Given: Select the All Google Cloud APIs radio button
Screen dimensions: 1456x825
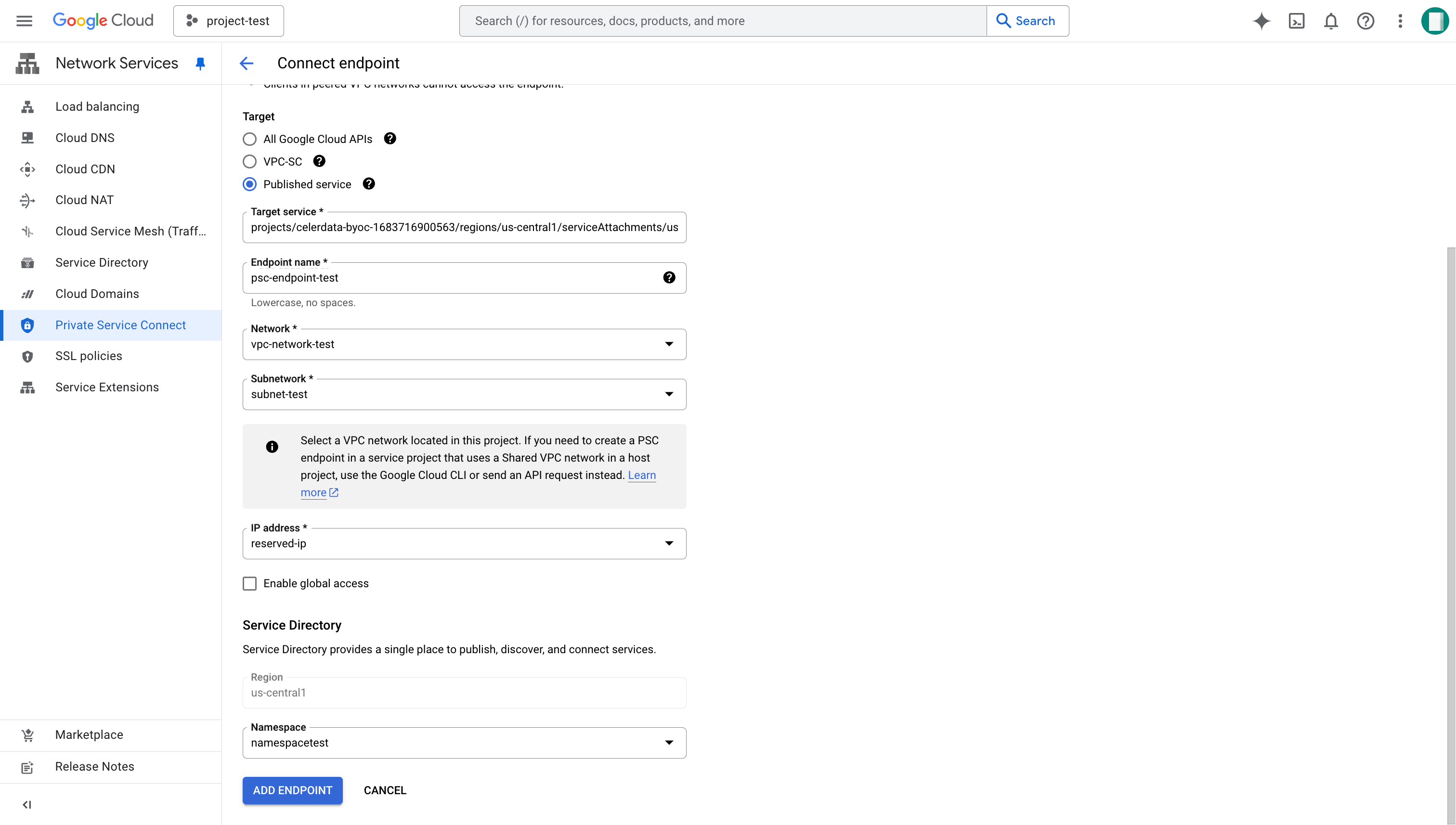Looking at the screenshot, I should (249, 140).
